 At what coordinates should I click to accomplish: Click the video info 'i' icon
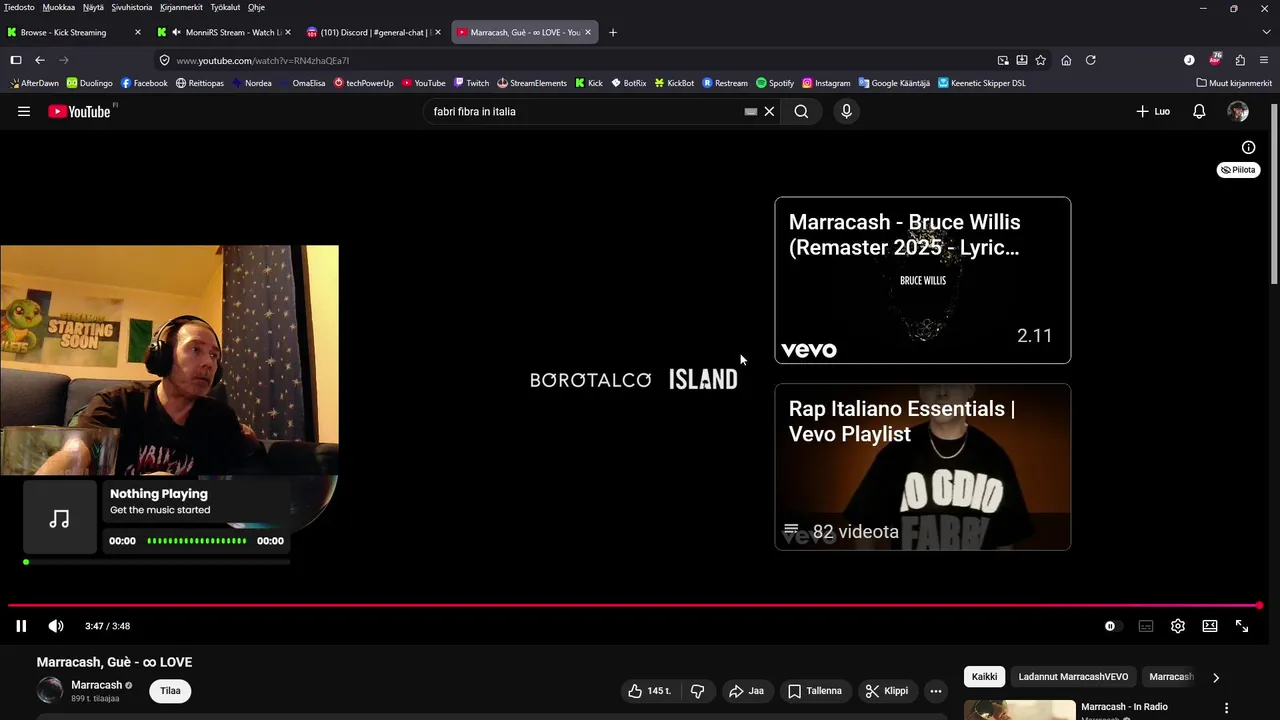pyautogui.click(x=1248, y=147)
